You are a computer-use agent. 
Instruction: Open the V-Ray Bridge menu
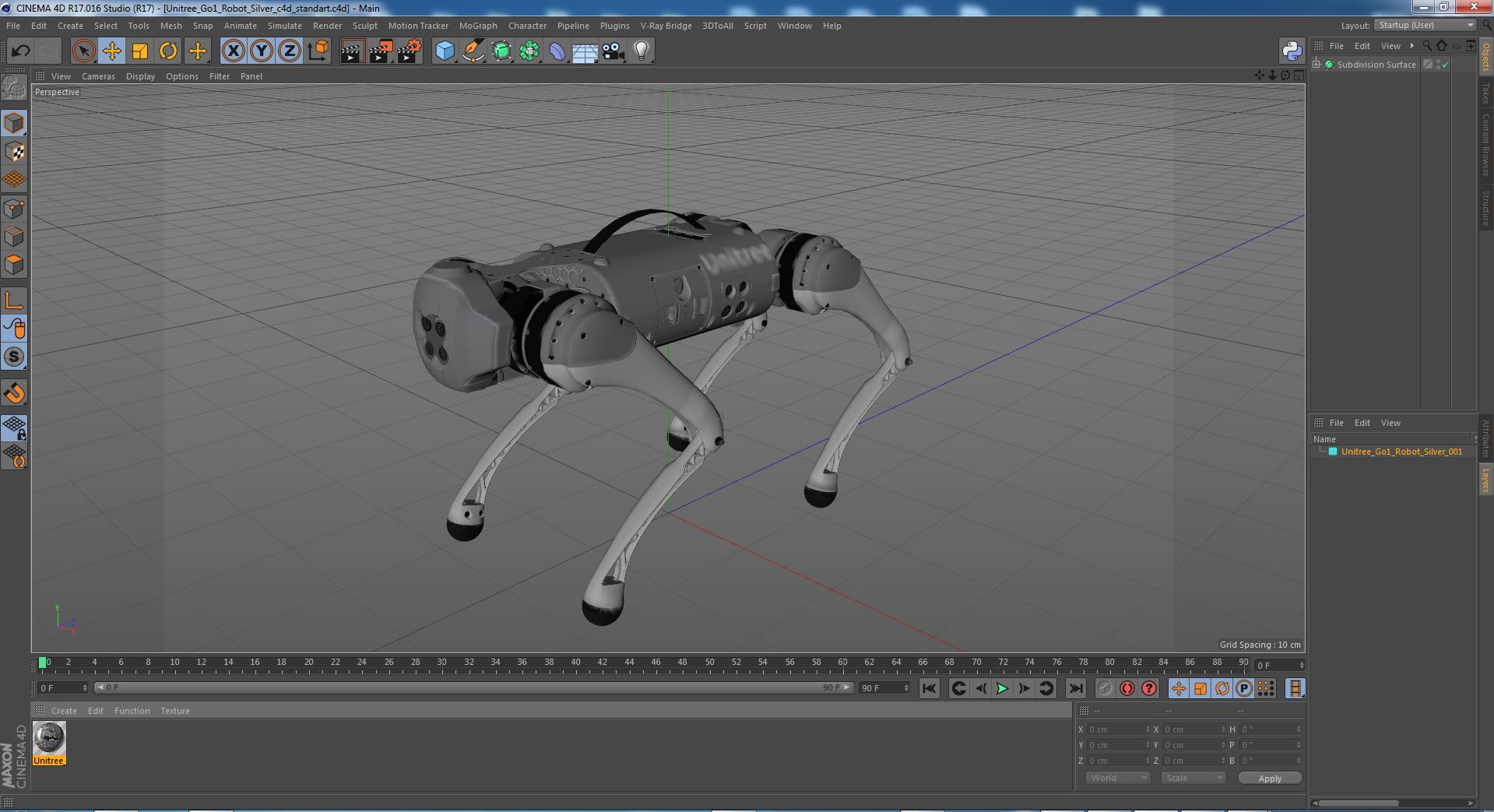tap(666, 26)
